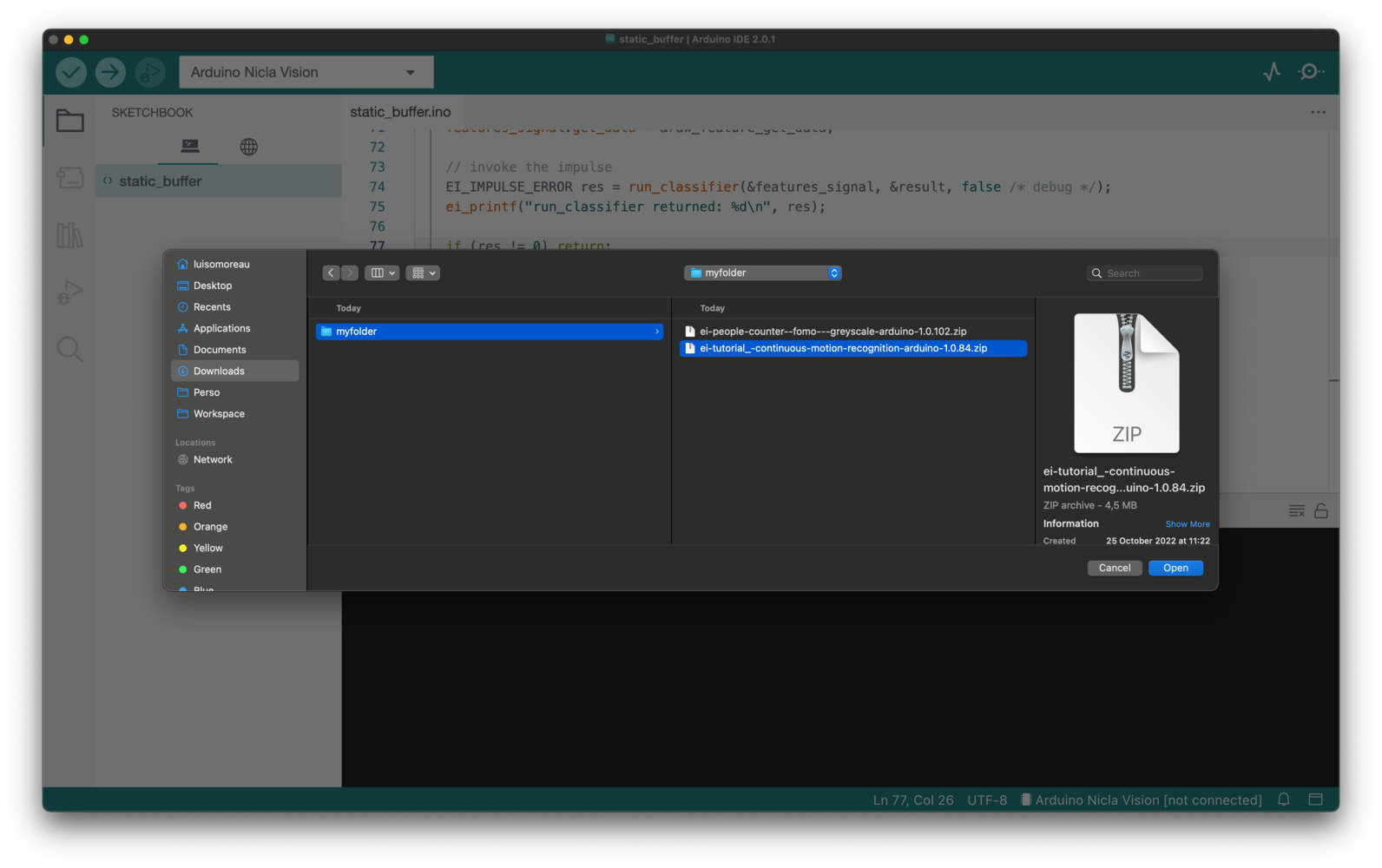Open the Serial Monitor icon
This screenshot has height=868, width=1382.
(x=1311, y=72)
